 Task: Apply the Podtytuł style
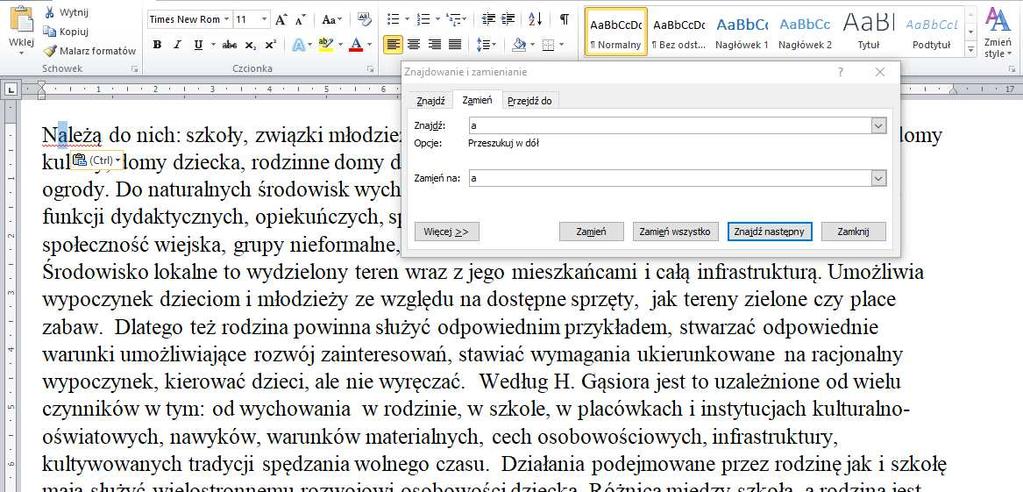click(x=932, y=32)
